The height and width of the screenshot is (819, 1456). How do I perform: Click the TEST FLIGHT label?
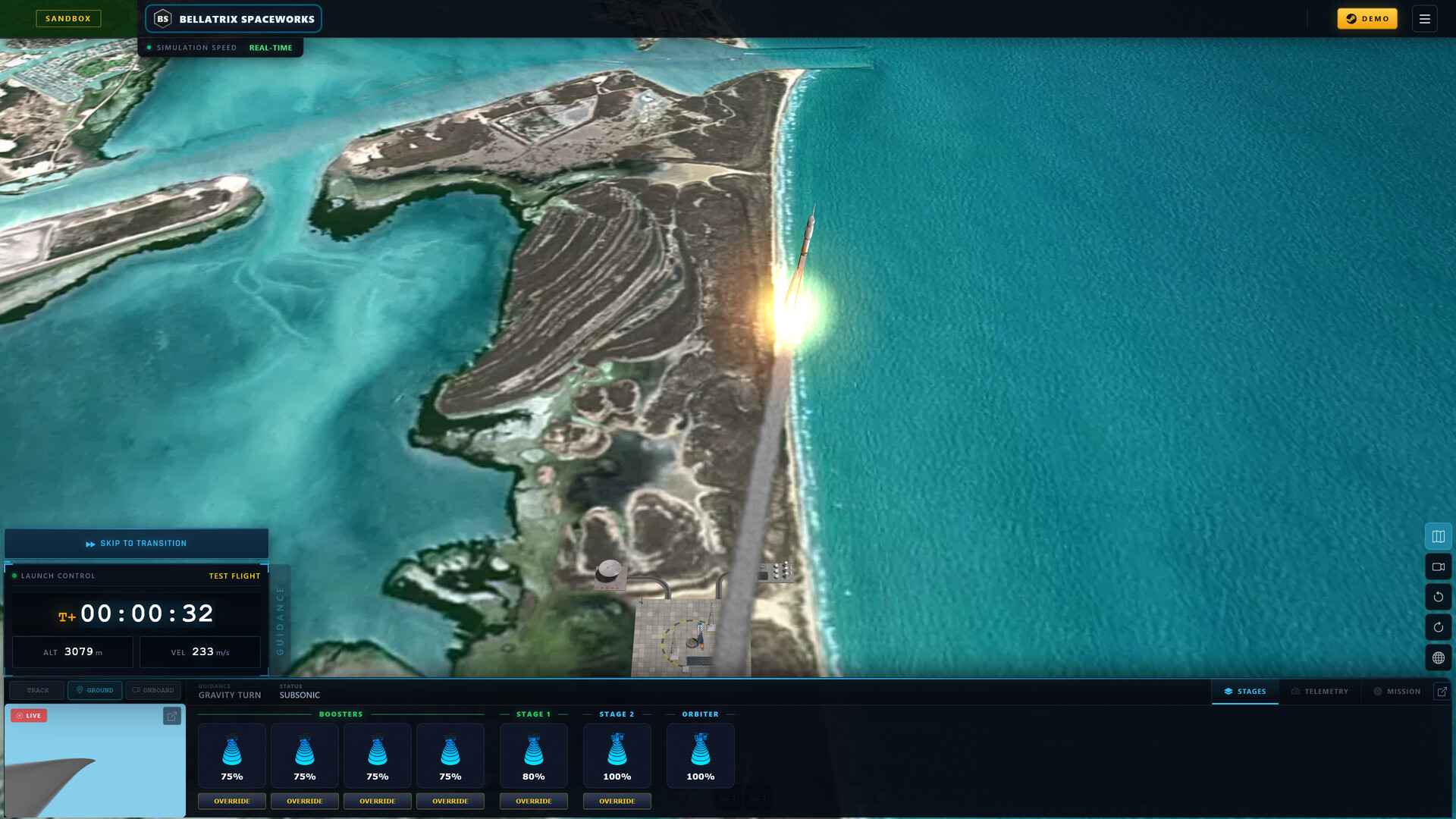234,576
